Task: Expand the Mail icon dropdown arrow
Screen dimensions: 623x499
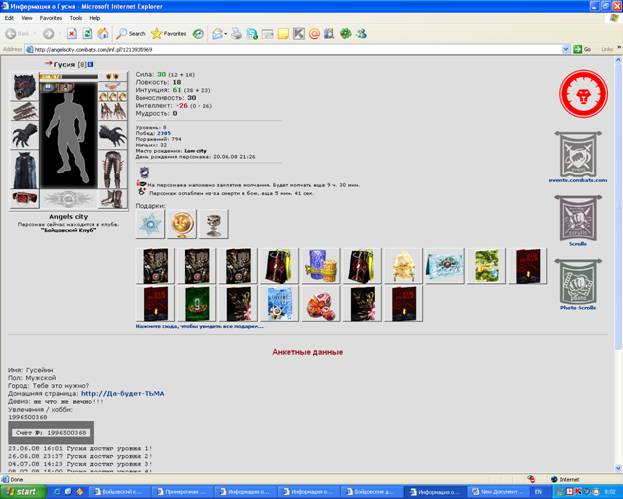Action: click(225, 34)
